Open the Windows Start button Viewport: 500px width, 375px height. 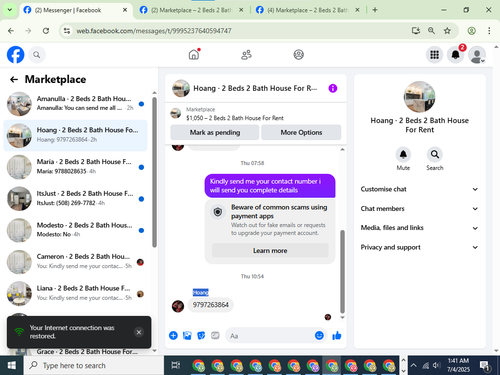pos(12,365)
